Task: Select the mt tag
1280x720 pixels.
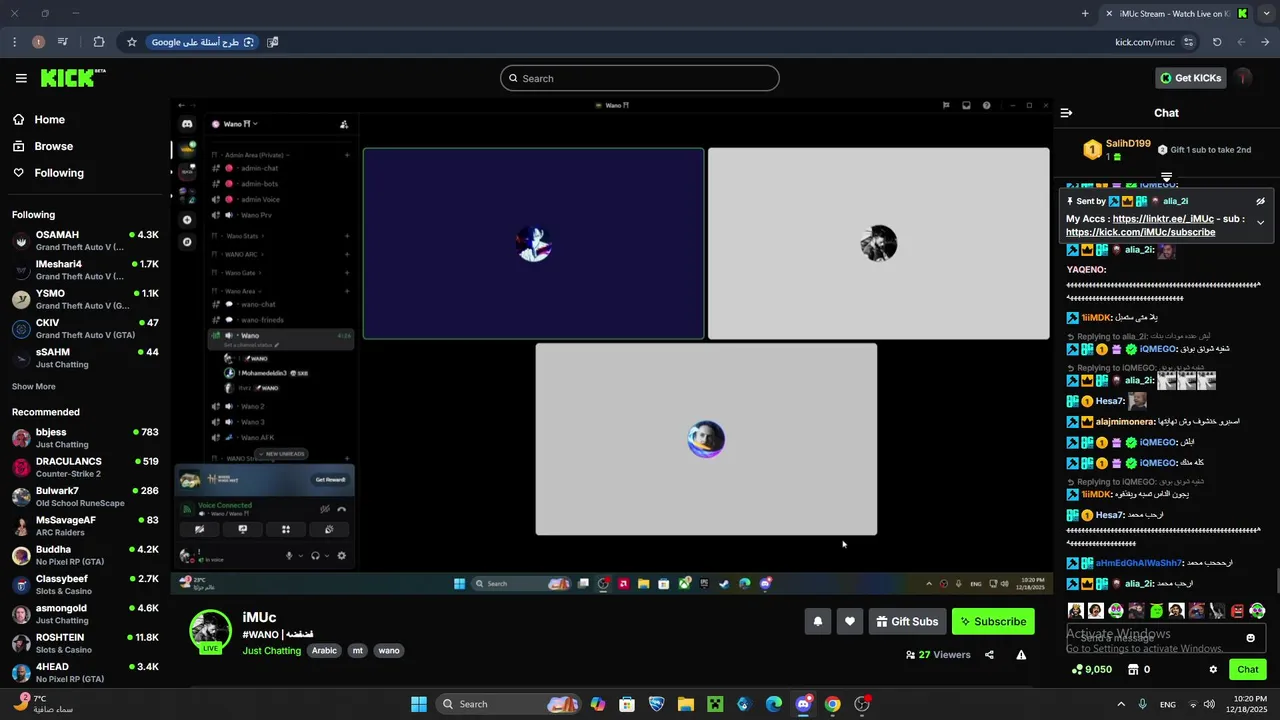Action: tap(357, 651)
